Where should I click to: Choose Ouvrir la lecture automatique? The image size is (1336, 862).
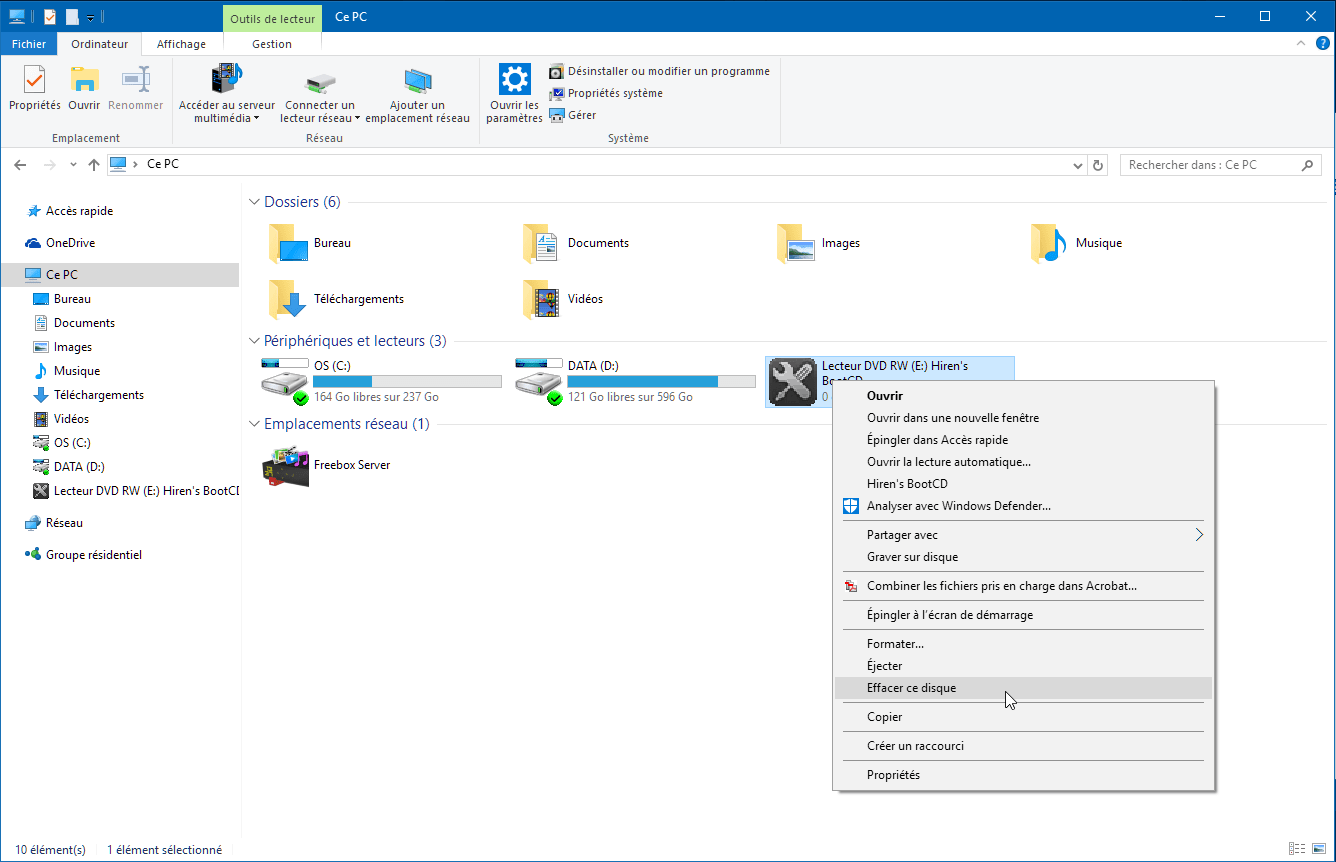click(x=1023, y=462)
